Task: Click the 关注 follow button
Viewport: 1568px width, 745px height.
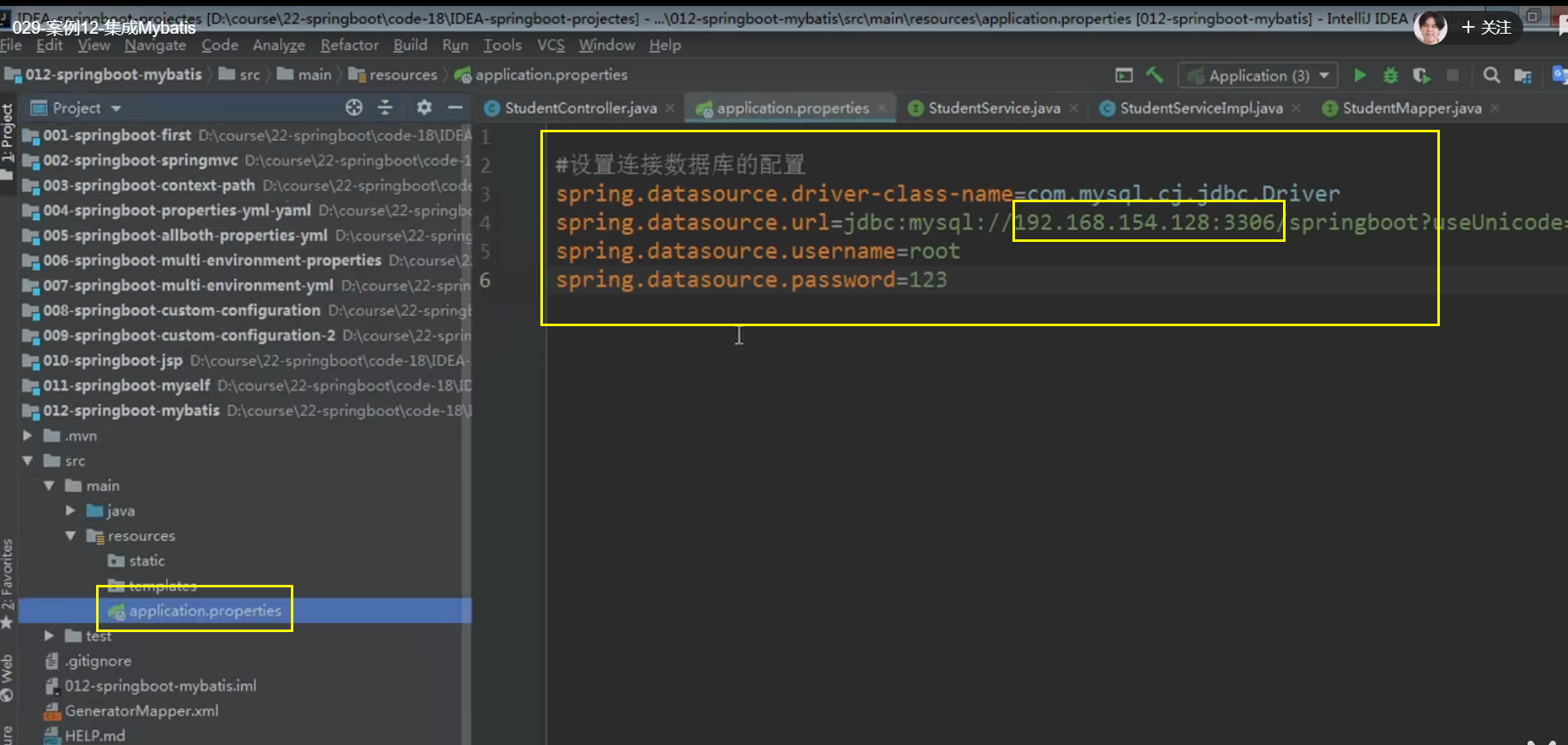Action: [x=1486, y=28]
